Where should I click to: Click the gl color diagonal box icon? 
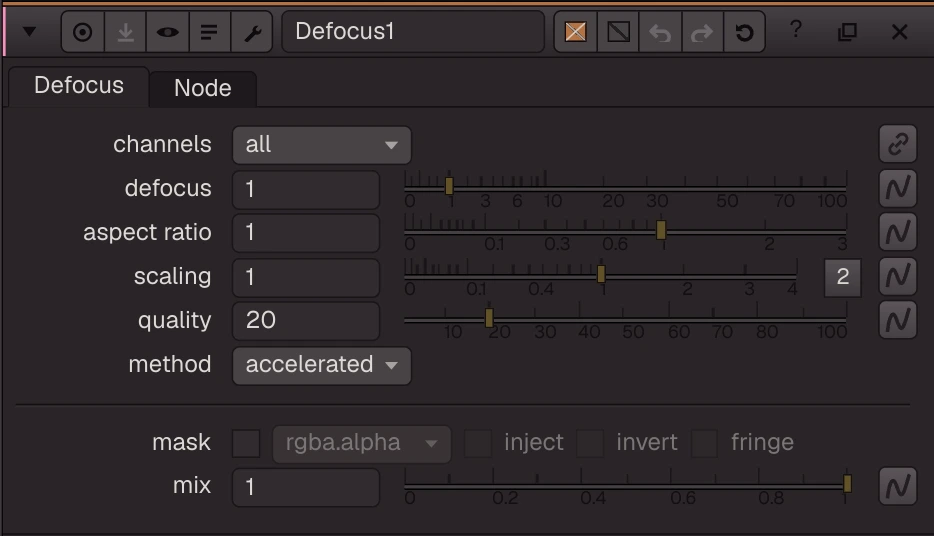click(x=618, y=32)
